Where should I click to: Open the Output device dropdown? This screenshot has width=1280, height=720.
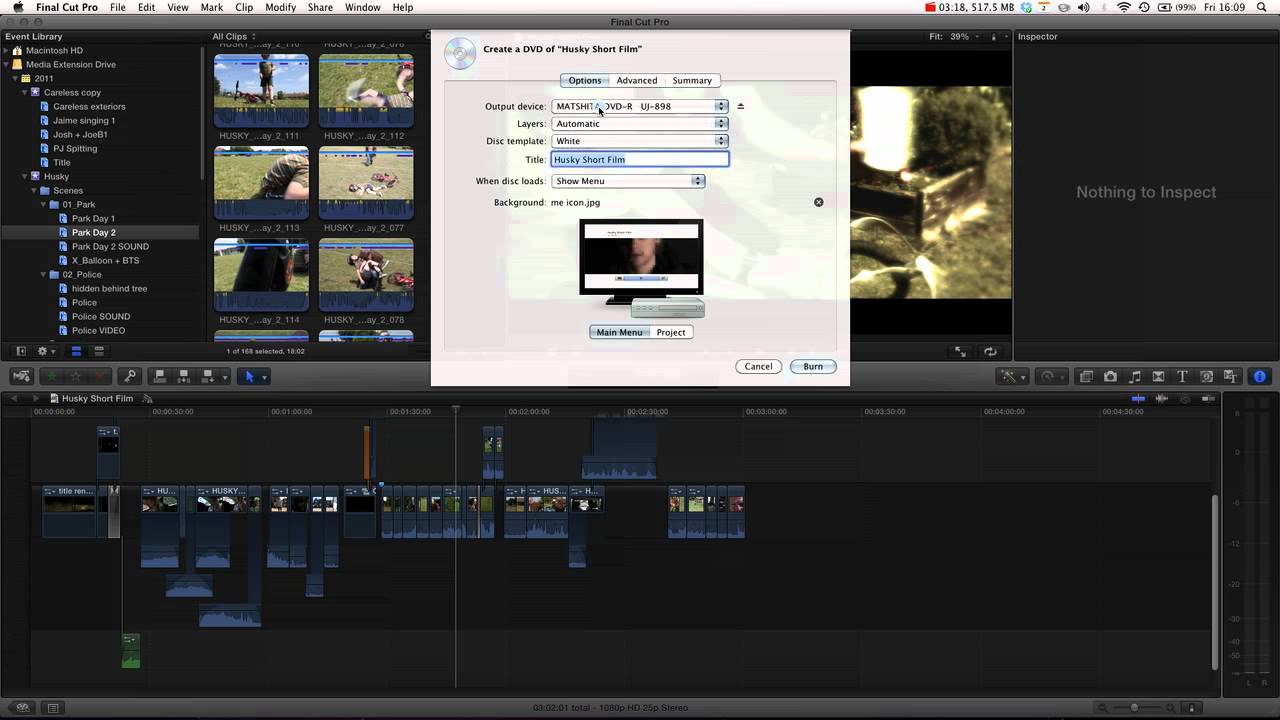click(639, 106)
